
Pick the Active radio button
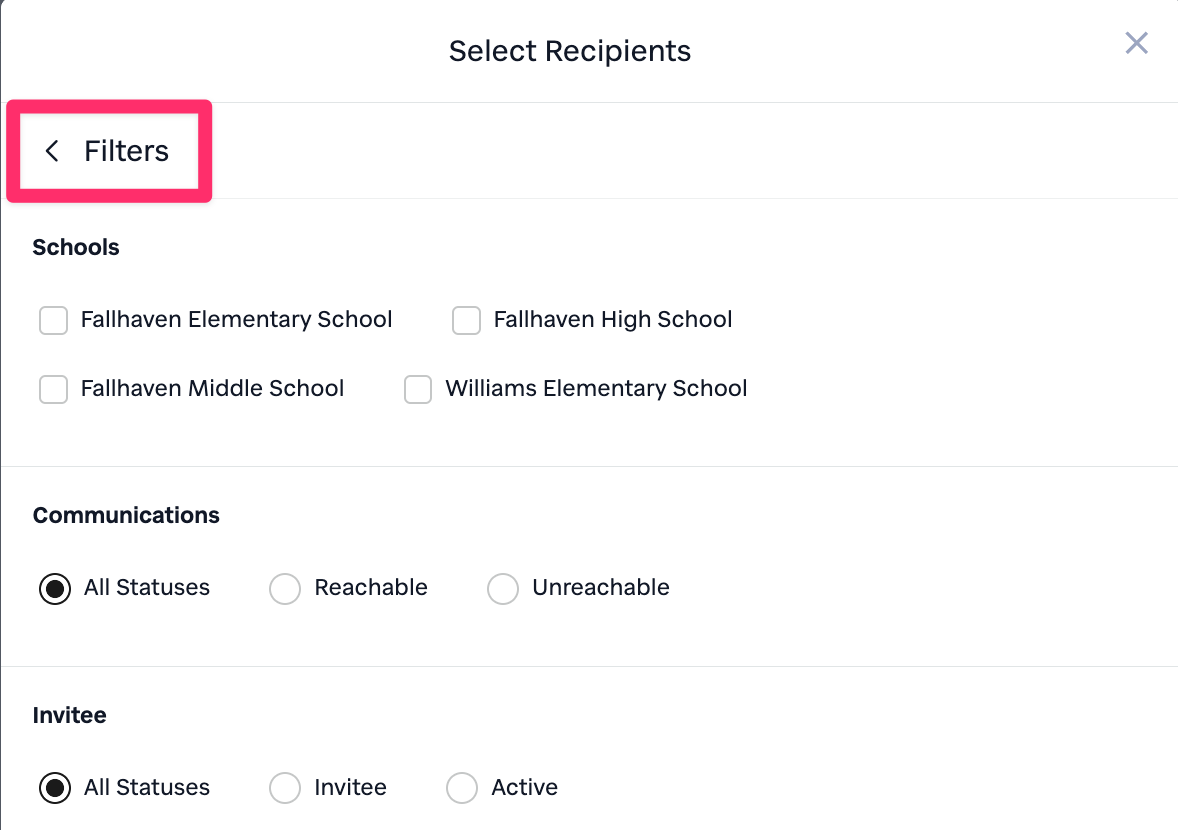[x=461, y=788]
